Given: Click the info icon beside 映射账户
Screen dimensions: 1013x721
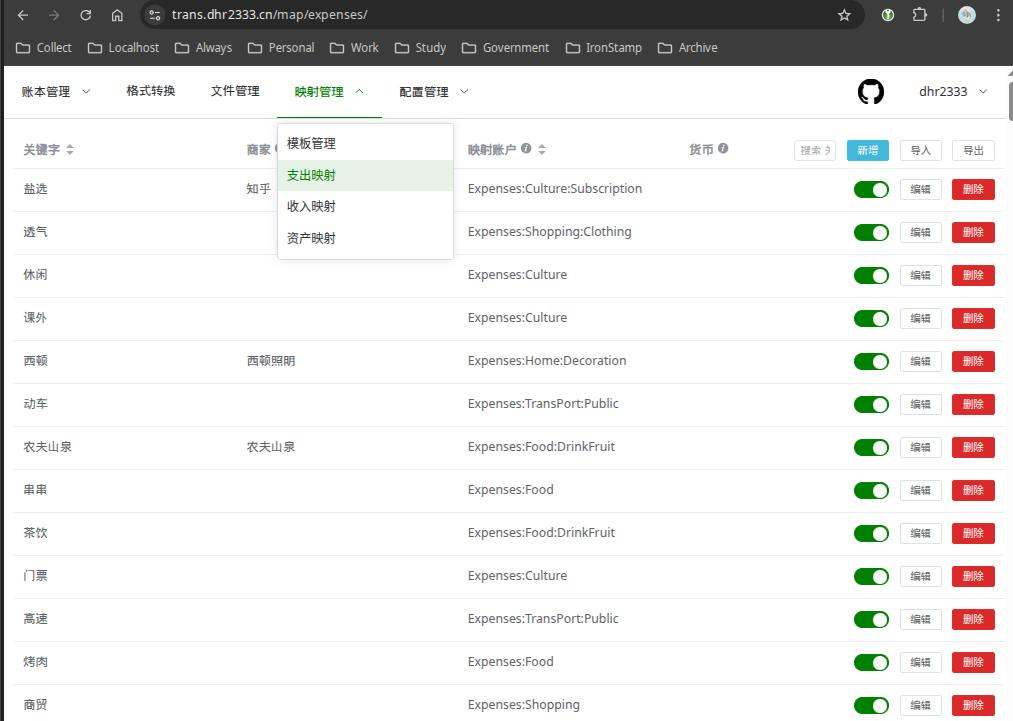Looking at the screenshot, I should point(526,149).
